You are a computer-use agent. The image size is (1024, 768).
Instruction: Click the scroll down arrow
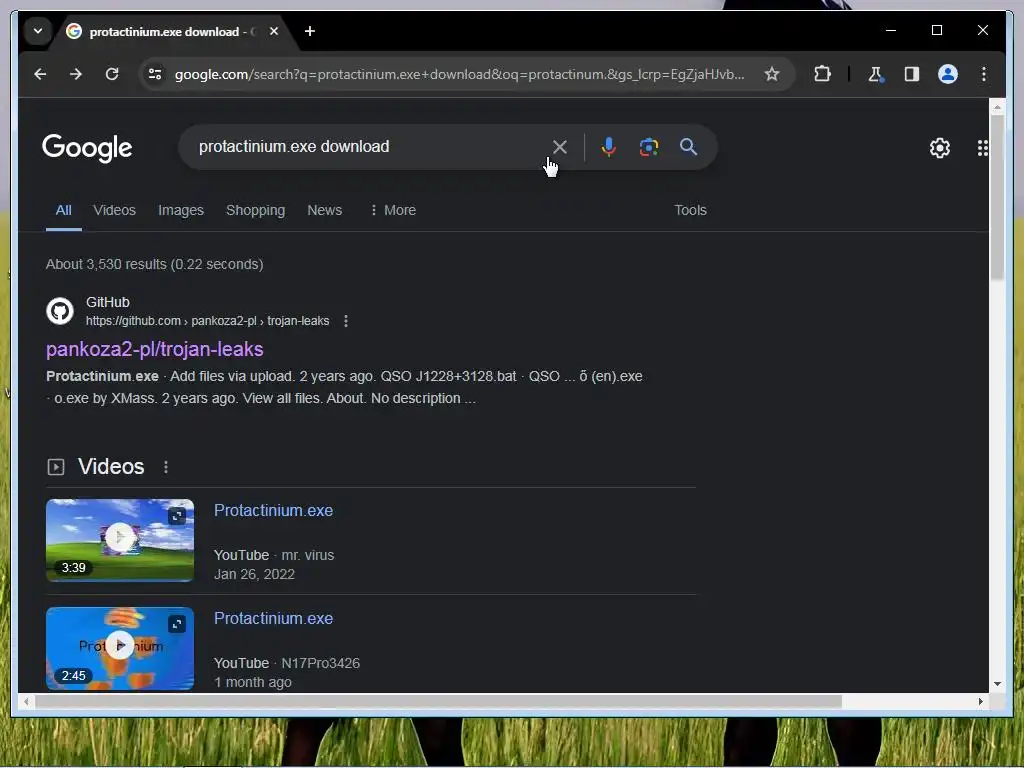pos(997,684)
